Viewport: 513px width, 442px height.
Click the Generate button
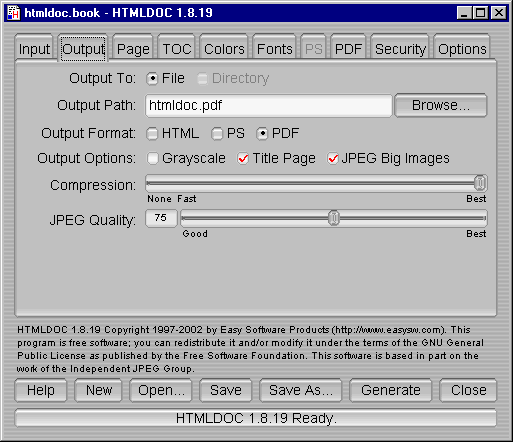pyautogui.click(x=391, y=390)
